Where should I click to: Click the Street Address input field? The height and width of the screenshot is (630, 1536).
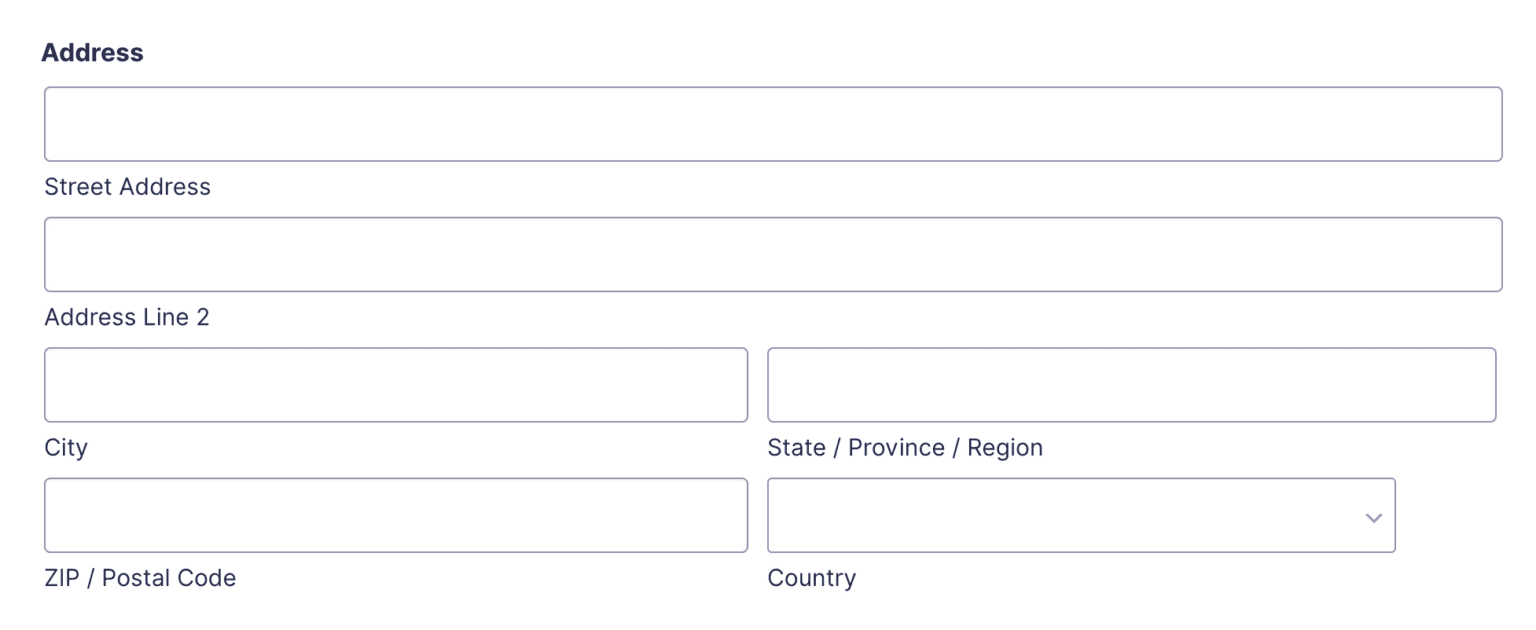772,124
